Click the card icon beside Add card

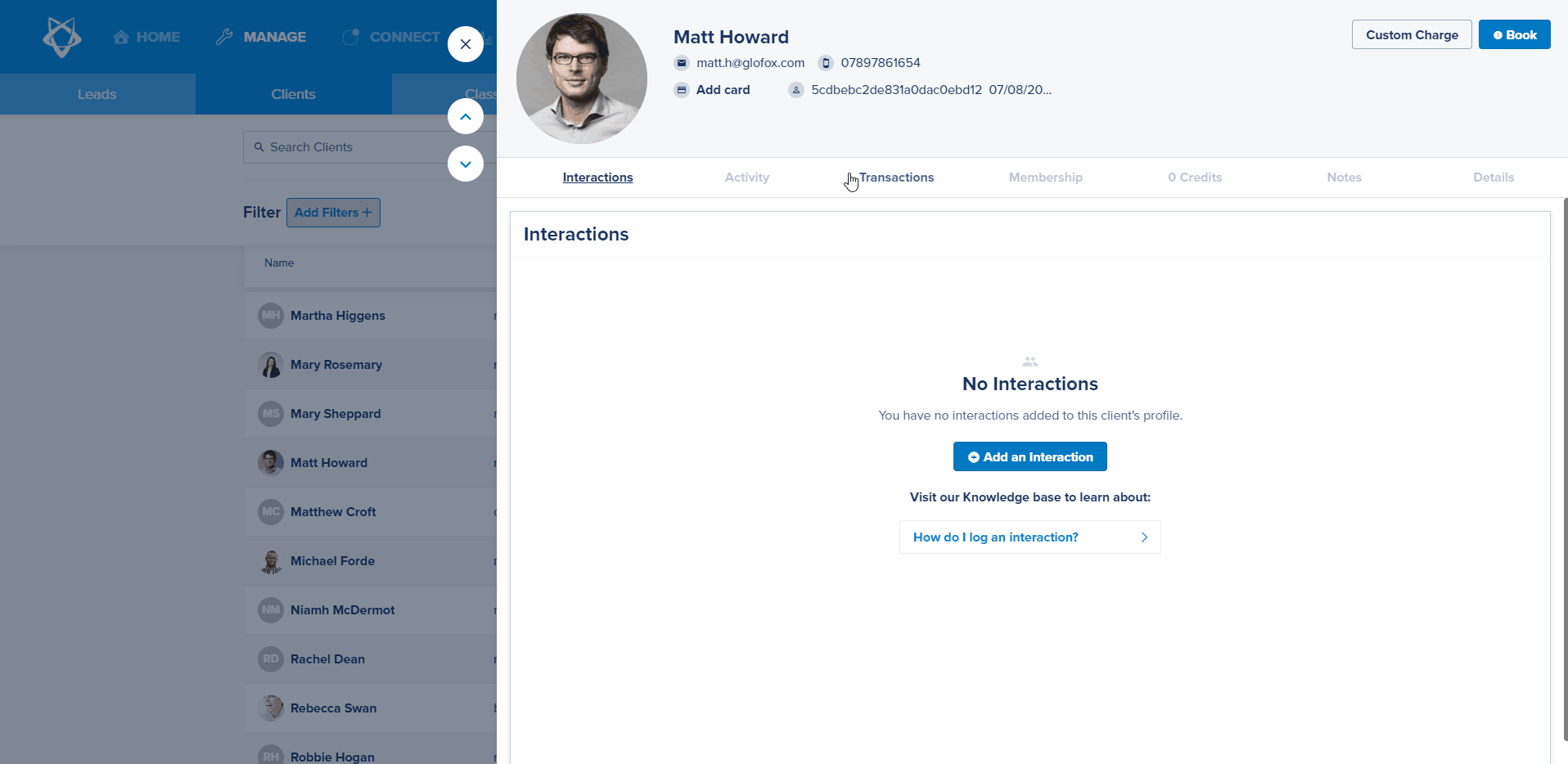[x=682, y=90]
